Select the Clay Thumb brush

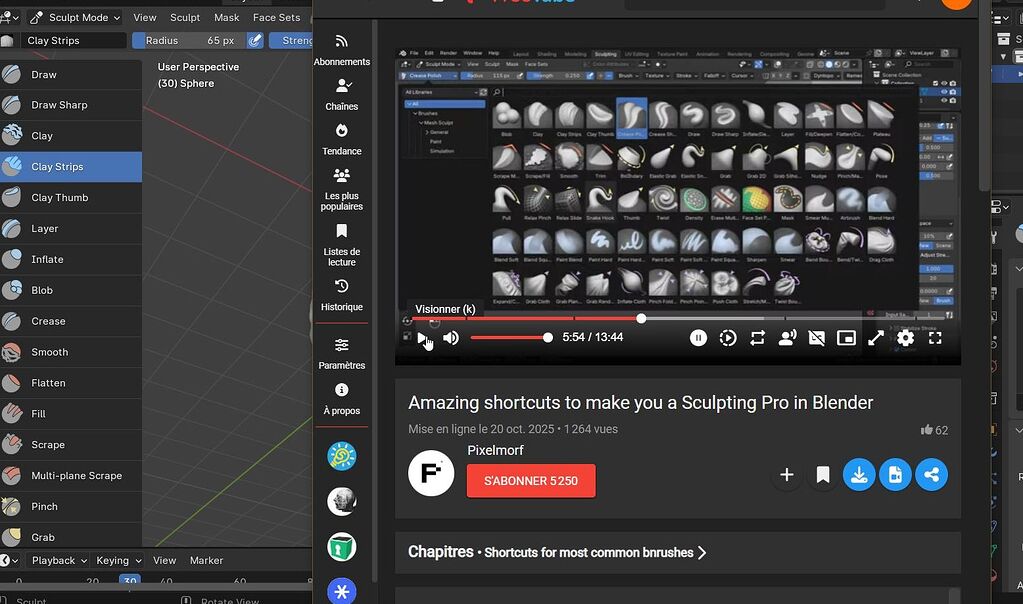tap(70, 198)
